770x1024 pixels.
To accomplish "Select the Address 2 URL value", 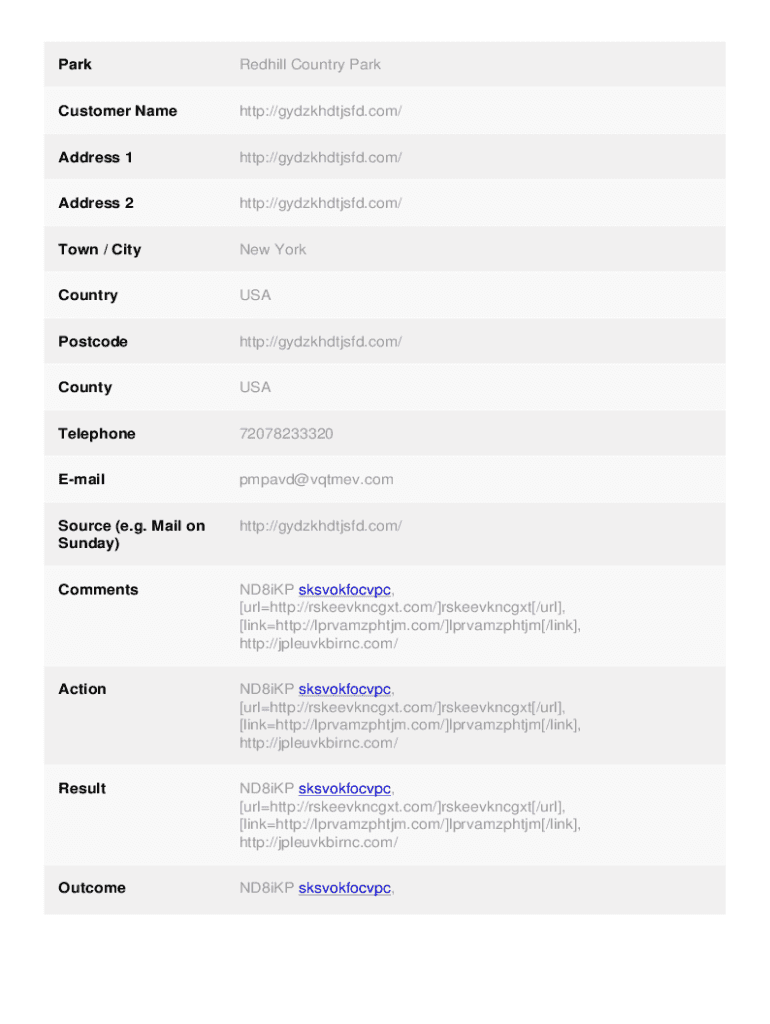I will [x=320, y=203].
